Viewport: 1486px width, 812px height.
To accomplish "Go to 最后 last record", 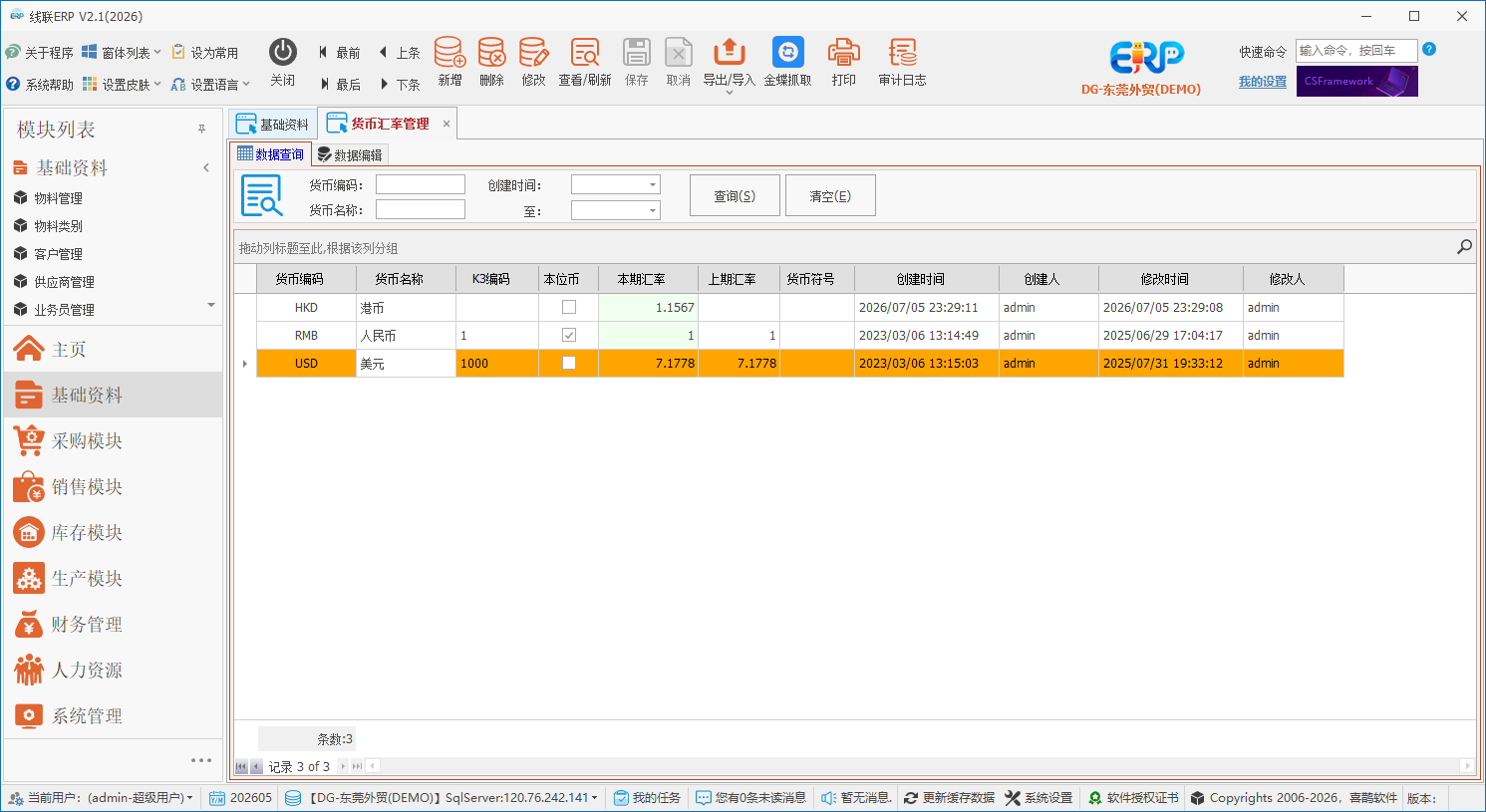I will point(340,85).
